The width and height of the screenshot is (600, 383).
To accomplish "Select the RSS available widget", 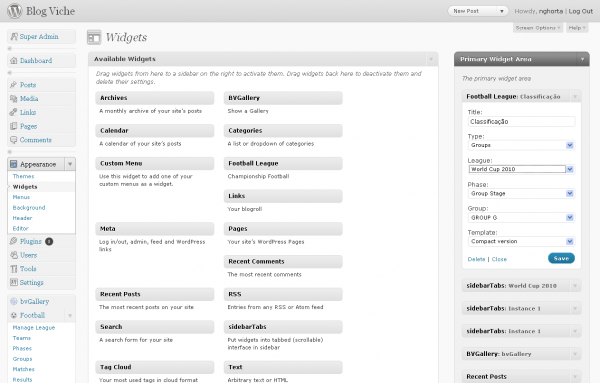I will (x=283, y=294).
